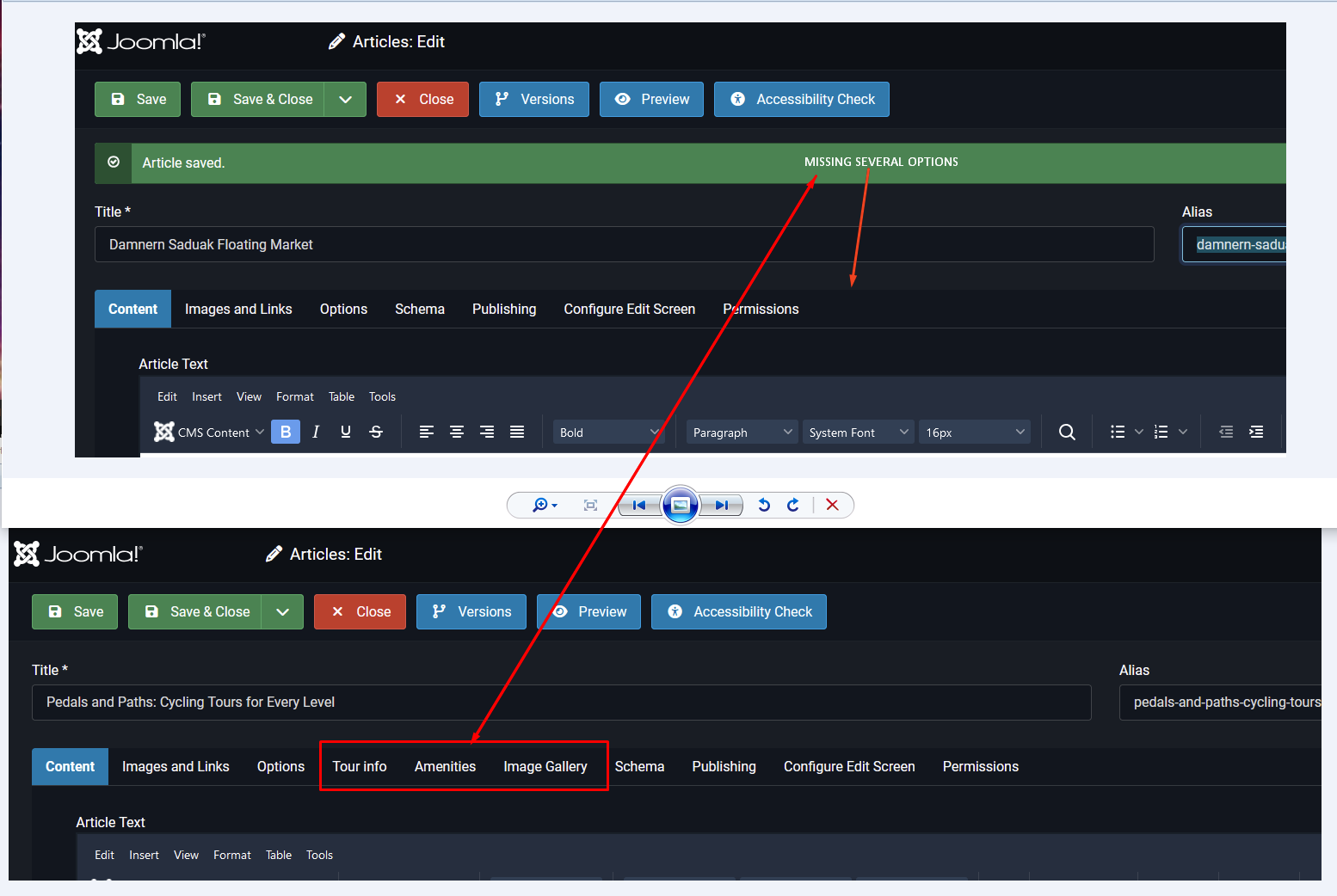This screenshot has height=896, width=1337.
Task: Align text left in the editor toolbar
Action: coord(427,432)
